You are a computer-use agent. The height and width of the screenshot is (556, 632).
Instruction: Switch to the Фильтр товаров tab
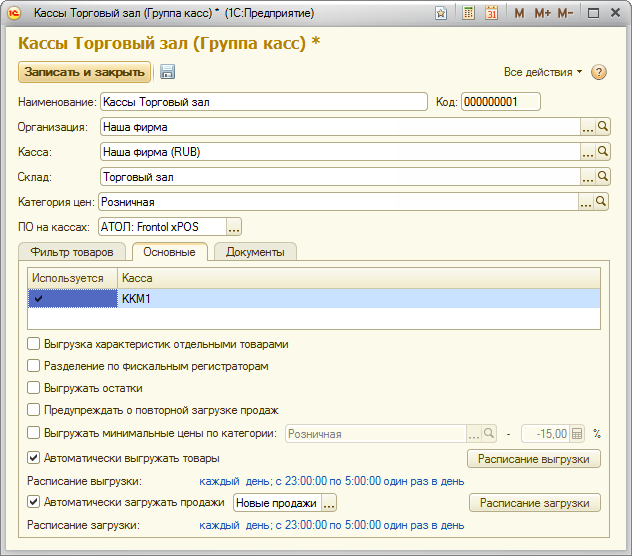pyautogui.click(x=72, y=252)
